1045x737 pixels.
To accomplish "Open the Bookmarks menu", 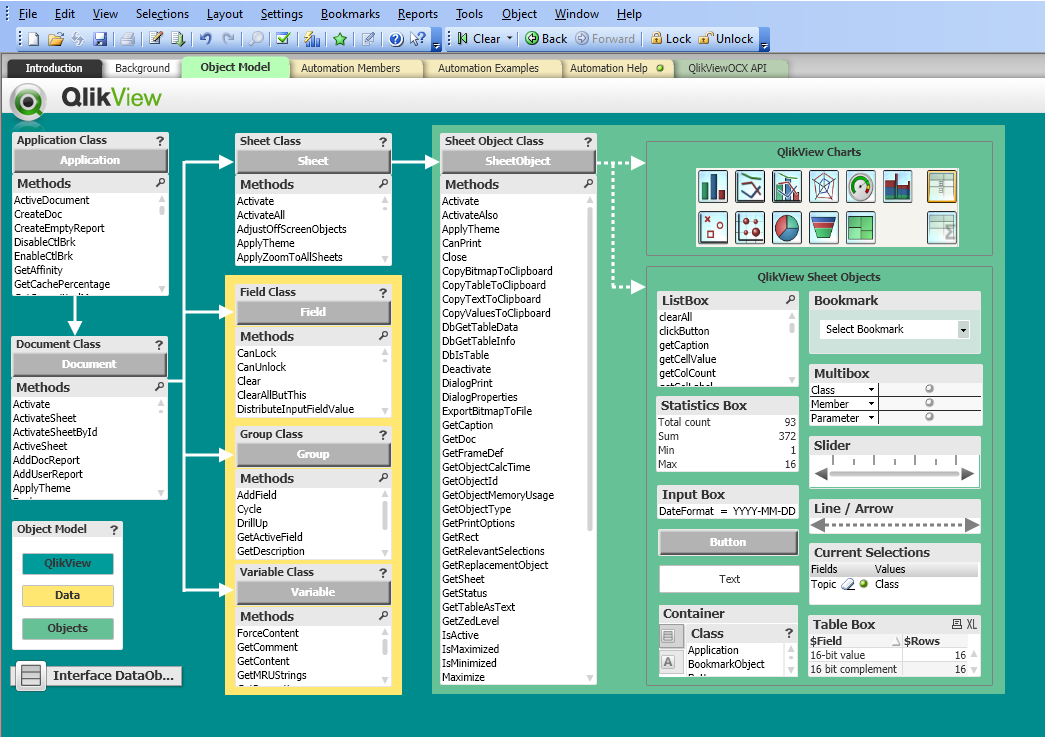I will (x=350, y=14).
